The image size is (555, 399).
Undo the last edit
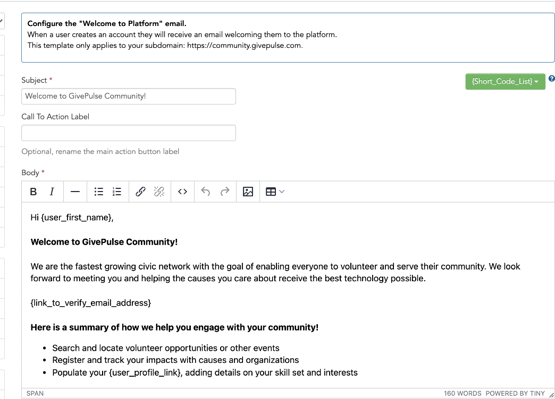click(x=206, y=192)
